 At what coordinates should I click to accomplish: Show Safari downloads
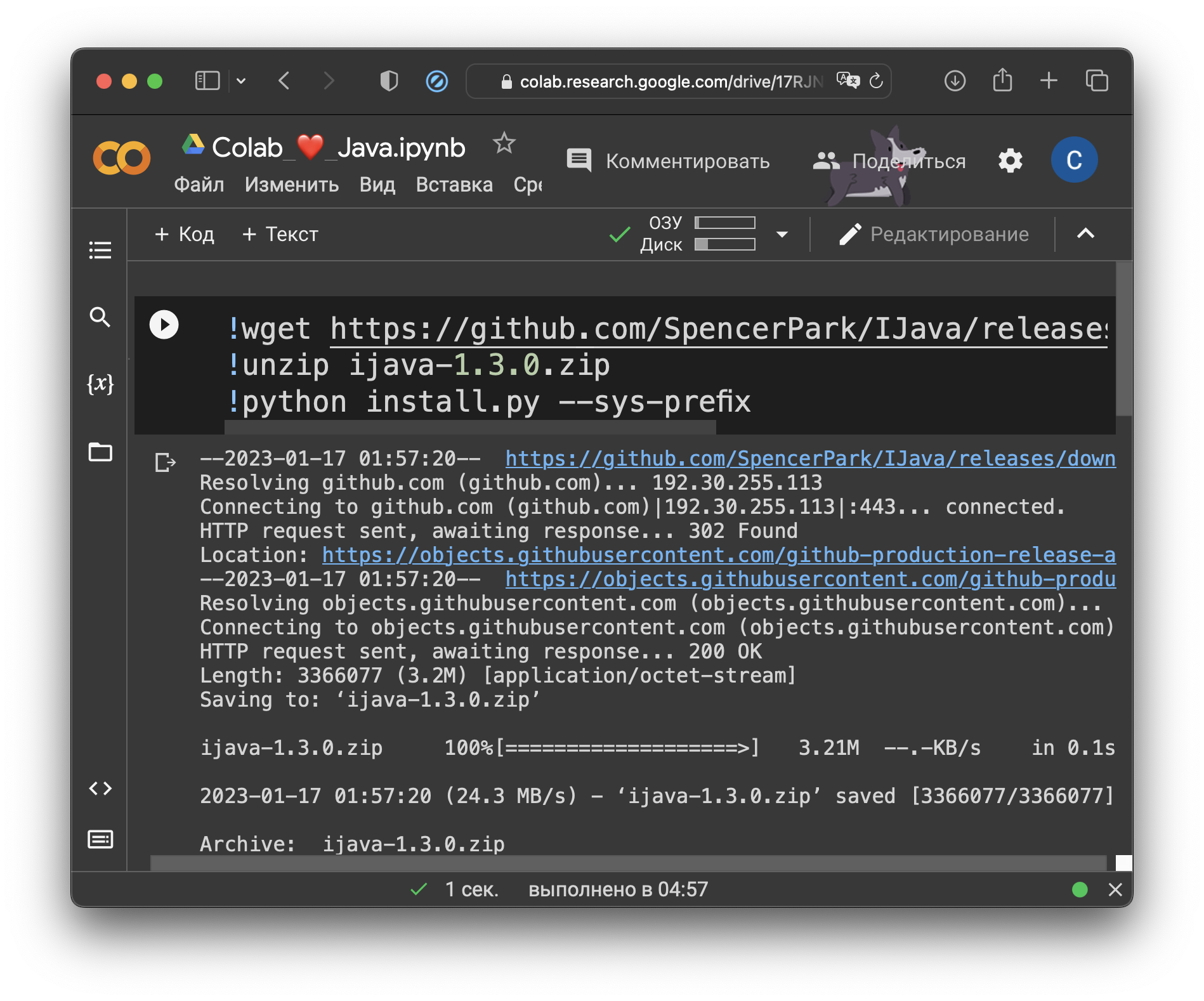955,81
